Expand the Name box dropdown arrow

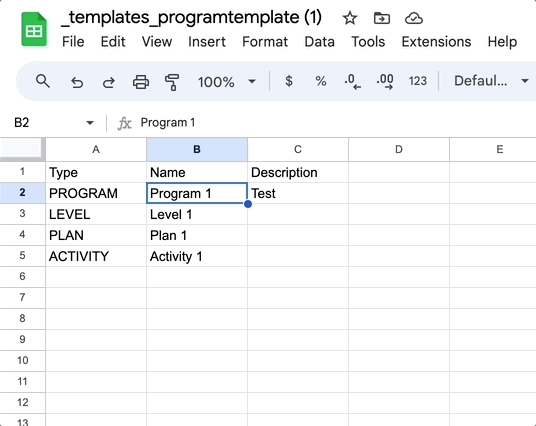(x=90, y=122)
